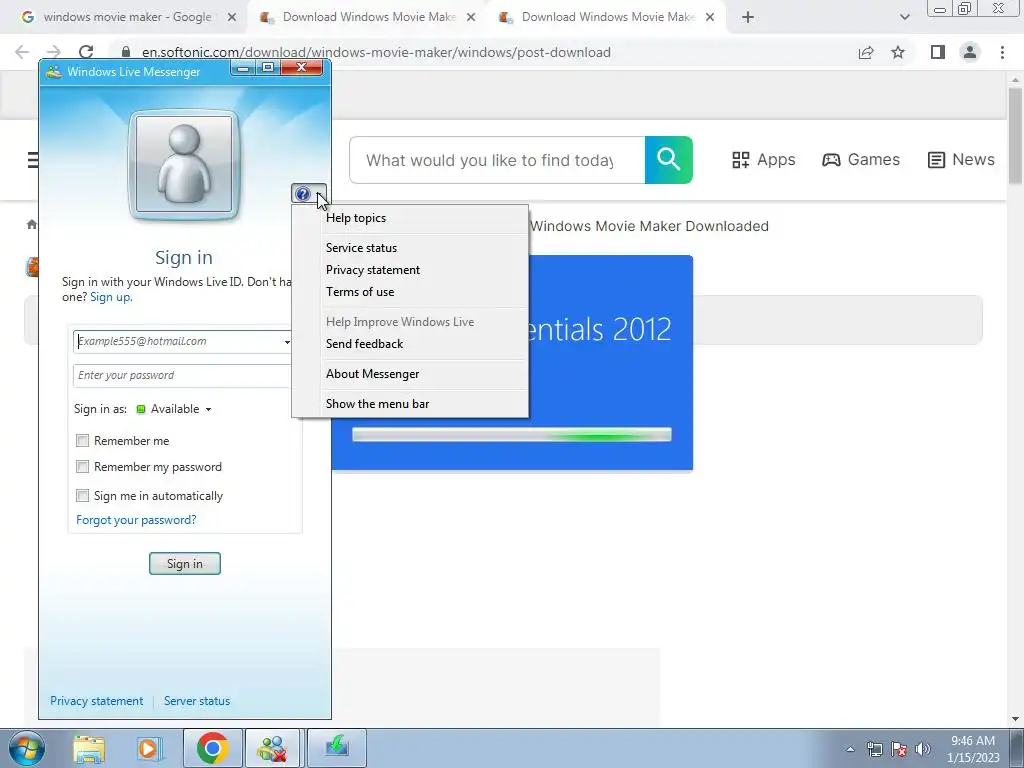Open the Softonic Apps section
This screenshot has width=1024, height=768.
763,160
